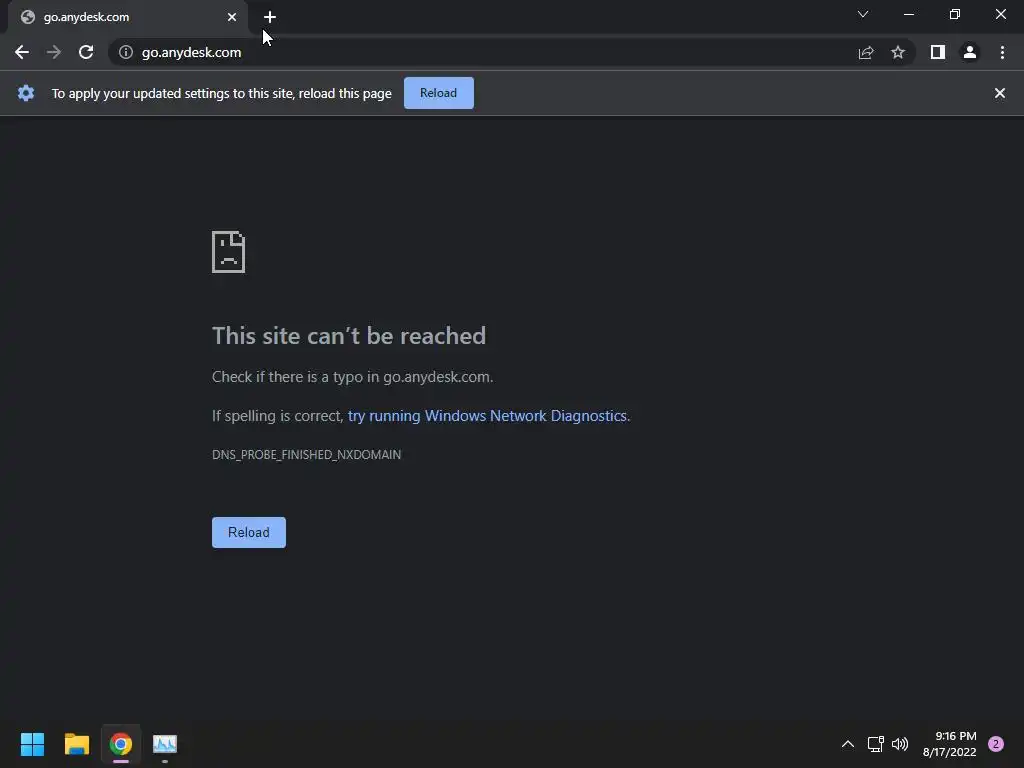Close the go.anydesk.com tab

[232, 17]
